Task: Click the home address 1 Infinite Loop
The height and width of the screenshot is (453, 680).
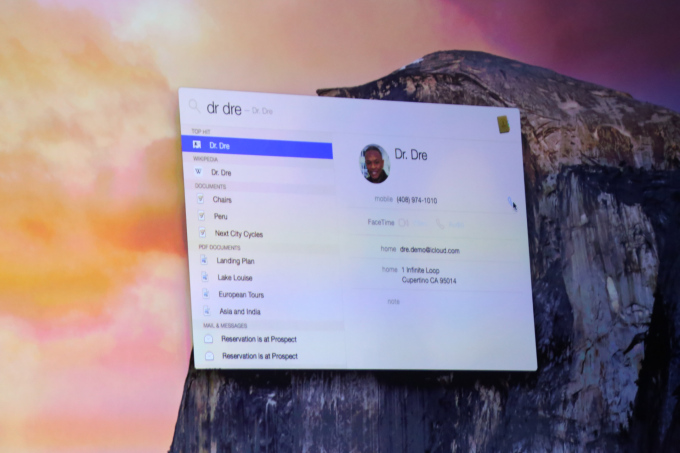Action: 429,275
